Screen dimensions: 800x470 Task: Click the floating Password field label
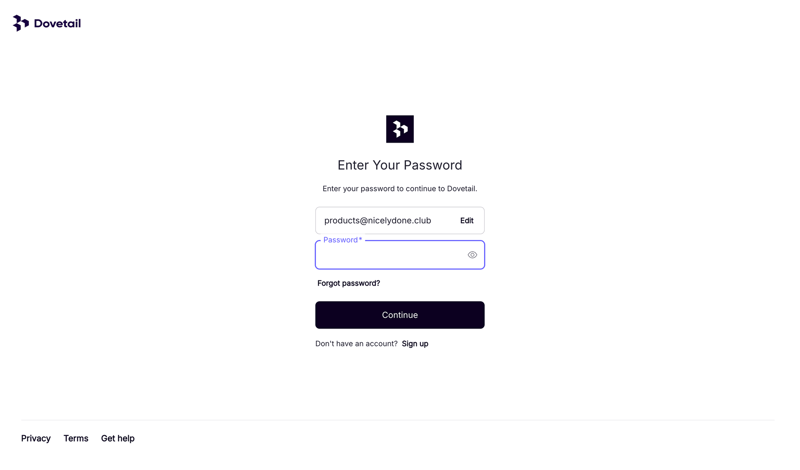[x=340, y=240]
